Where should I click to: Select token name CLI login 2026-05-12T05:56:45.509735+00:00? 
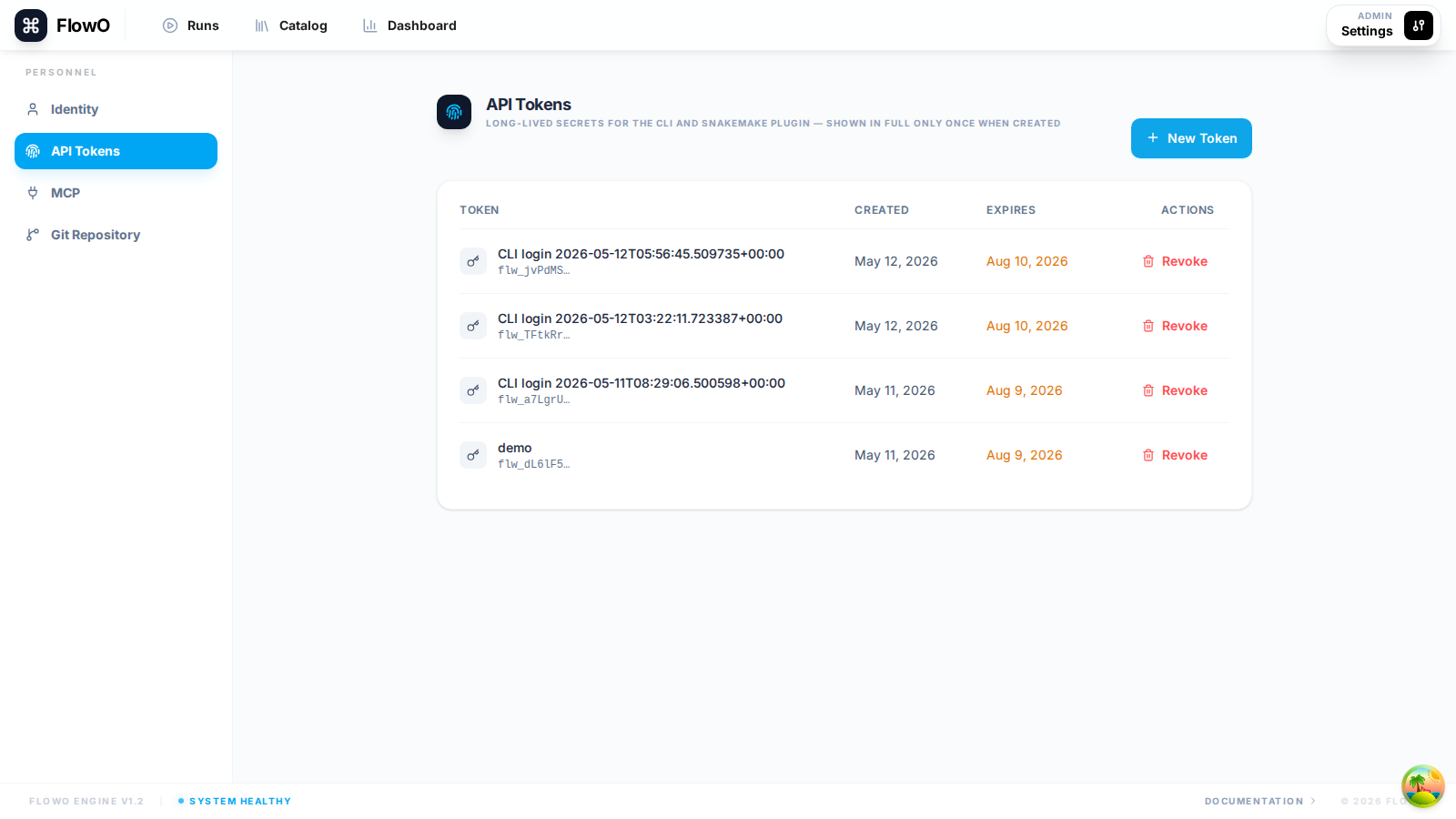[x=641, y=254]
